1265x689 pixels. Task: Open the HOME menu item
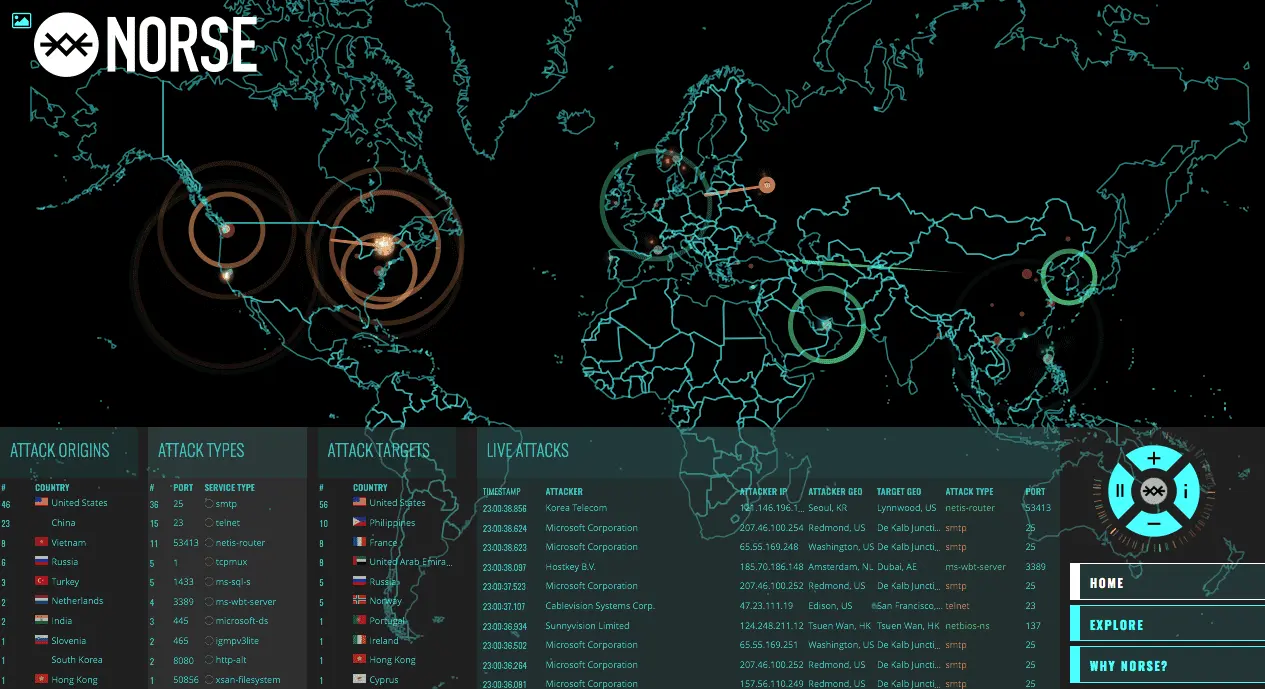(1167, 583)
